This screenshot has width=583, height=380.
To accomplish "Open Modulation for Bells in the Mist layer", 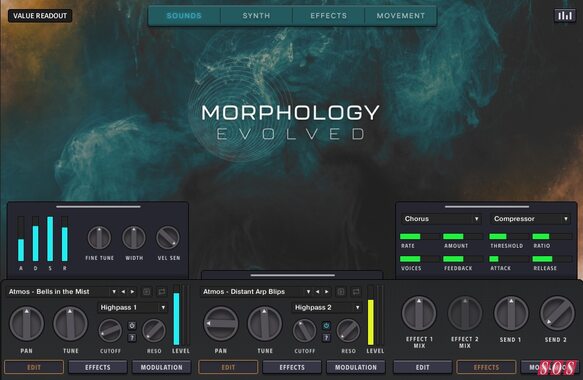I will (x=162, y=367).
